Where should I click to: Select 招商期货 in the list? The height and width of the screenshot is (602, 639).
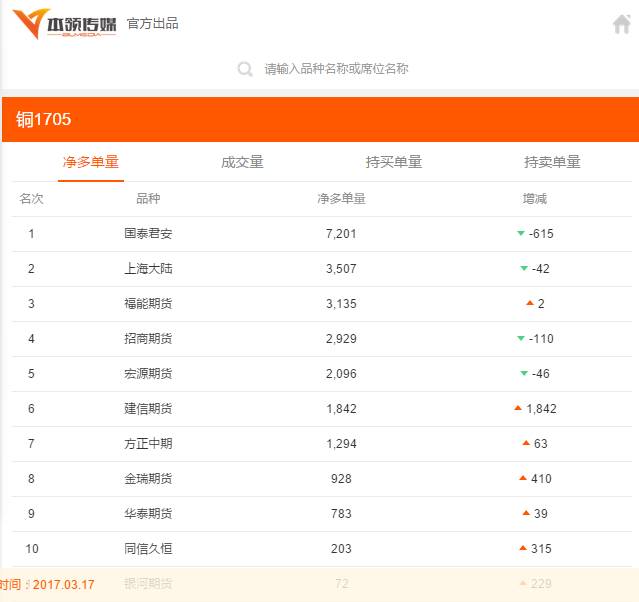148,339
